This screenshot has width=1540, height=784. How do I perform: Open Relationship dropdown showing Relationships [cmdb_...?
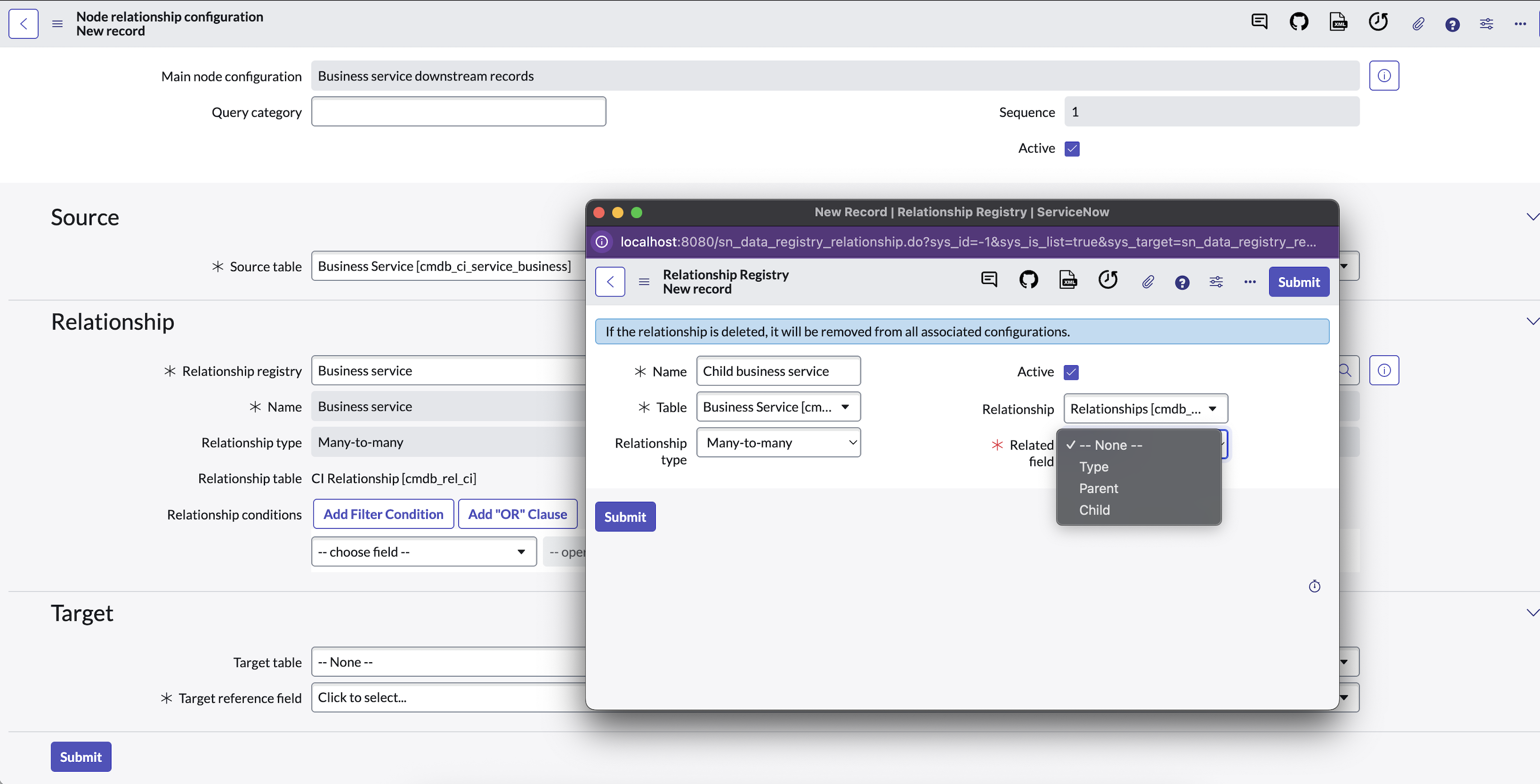[x=1145, y=409]
